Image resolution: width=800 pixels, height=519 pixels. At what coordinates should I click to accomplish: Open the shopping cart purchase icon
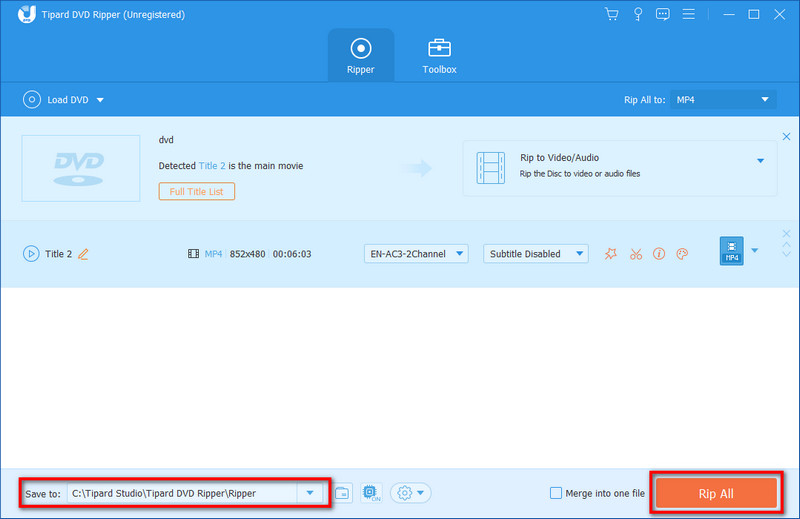611,14
